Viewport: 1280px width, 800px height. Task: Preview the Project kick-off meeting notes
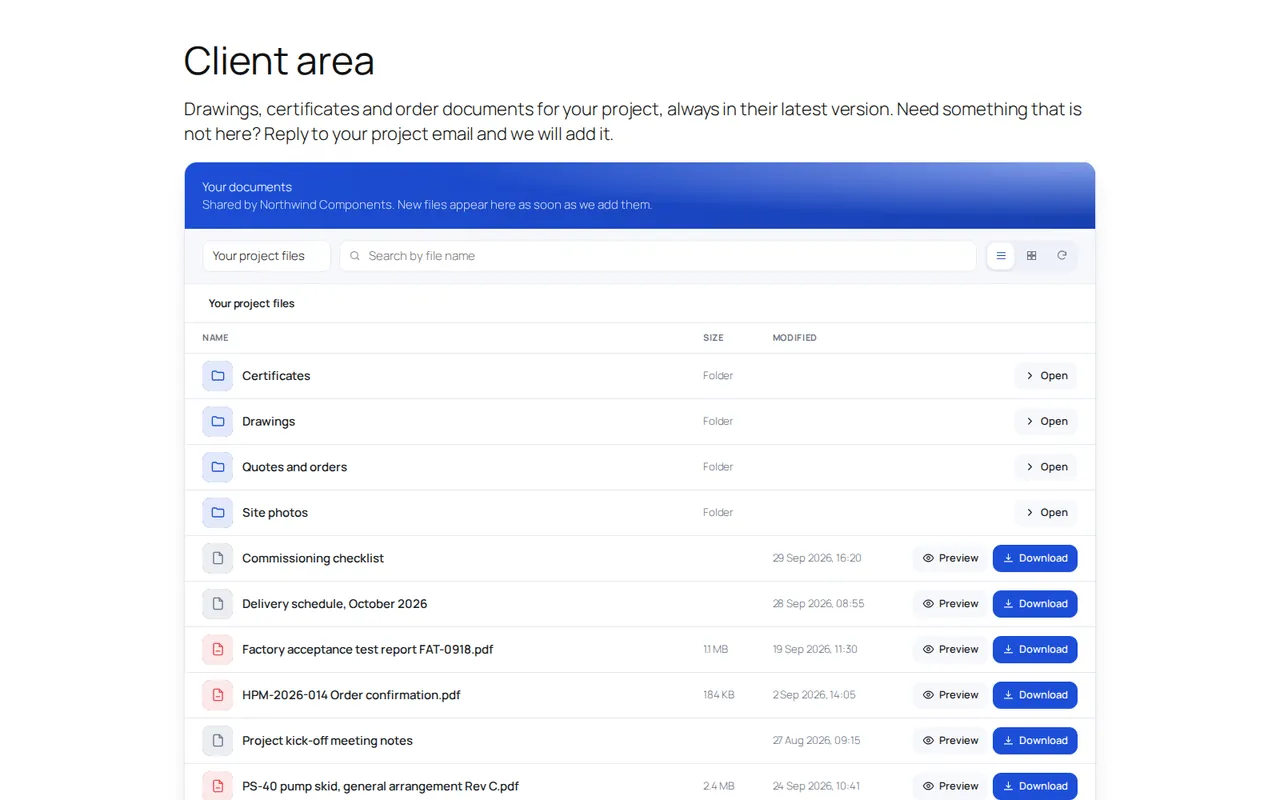950,741
